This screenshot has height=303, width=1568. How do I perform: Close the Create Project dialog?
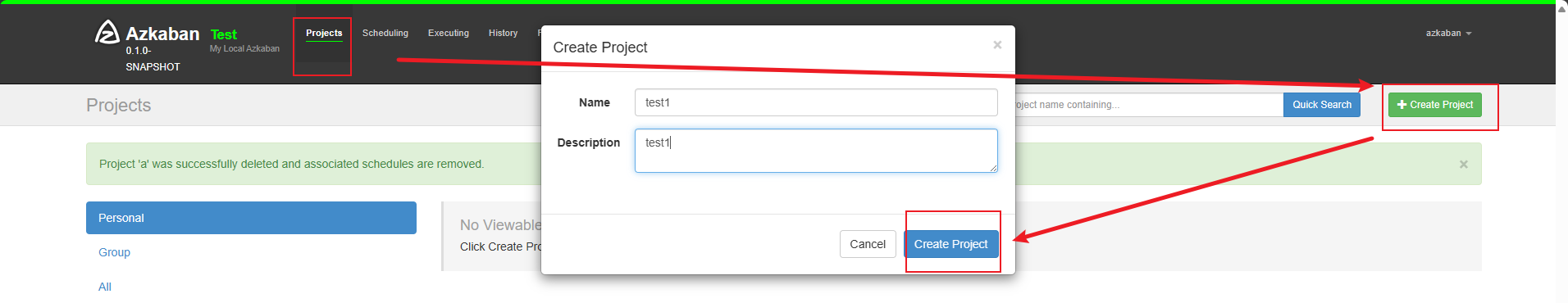(x=997, y=45)
